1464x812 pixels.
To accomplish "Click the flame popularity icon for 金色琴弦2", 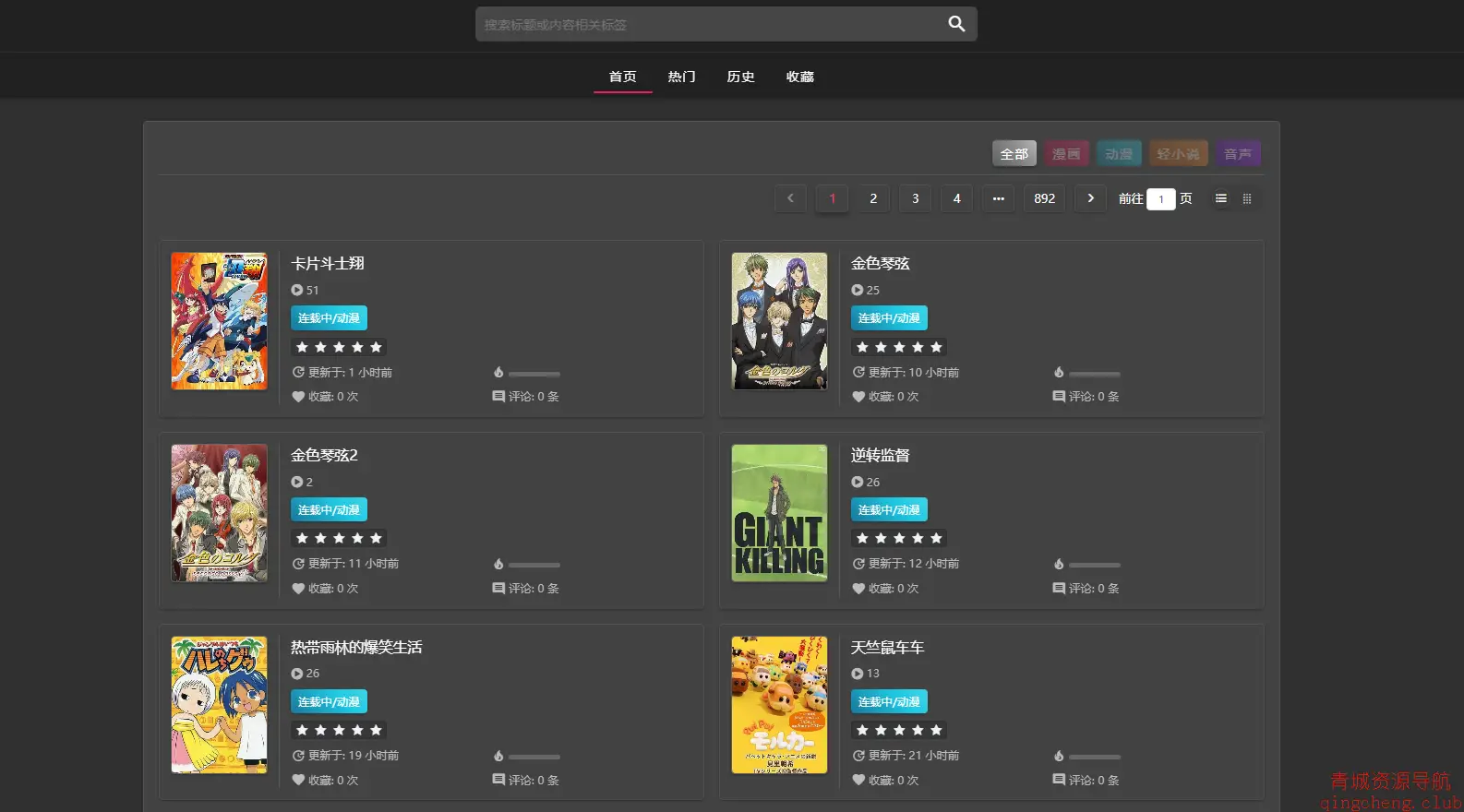I will 498,564.
